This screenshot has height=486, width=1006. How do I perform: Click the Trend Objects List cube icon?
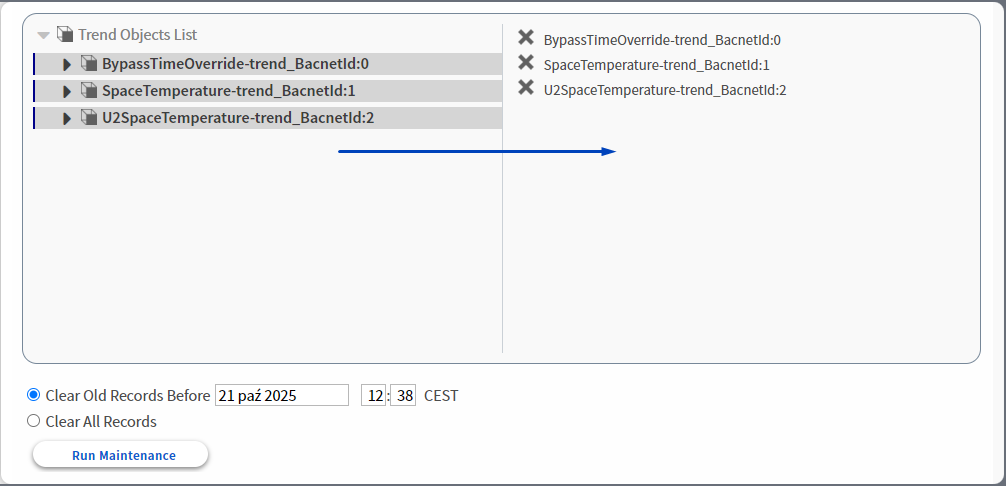coord(65,34)
